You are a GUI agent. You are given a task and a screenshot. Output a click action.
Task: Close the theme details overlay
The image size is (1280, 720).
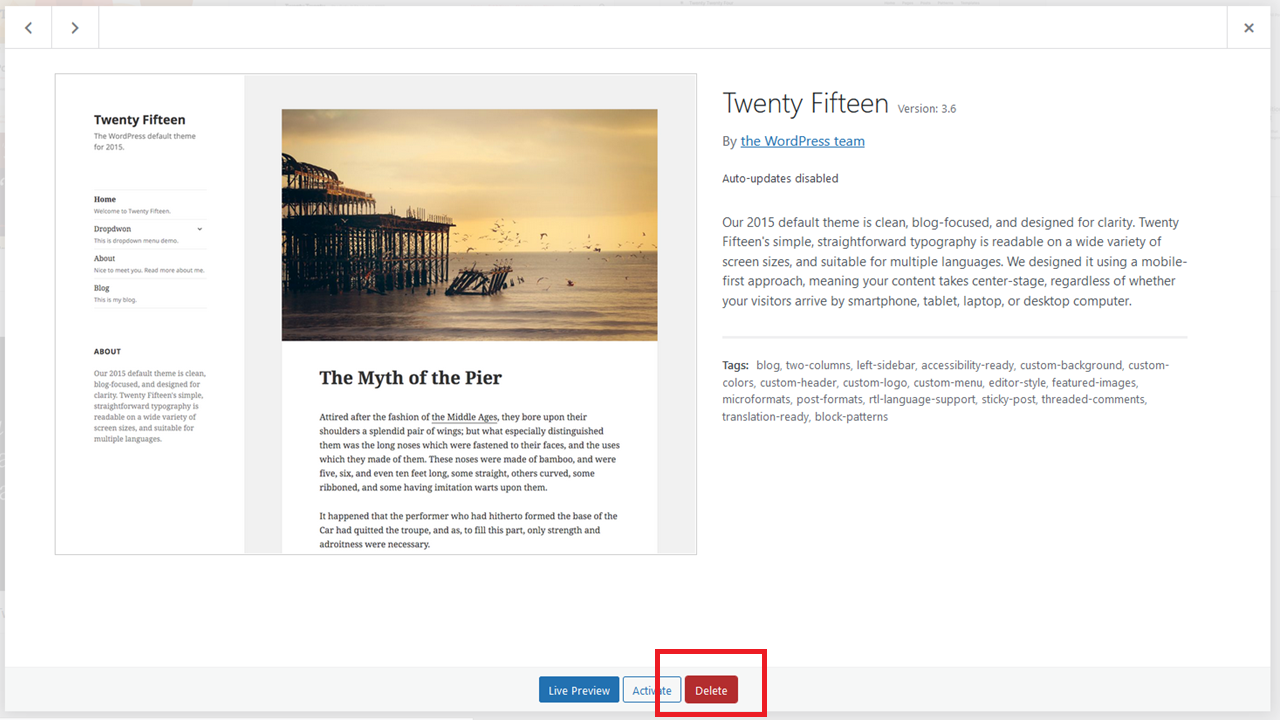tap(1249, 28)
